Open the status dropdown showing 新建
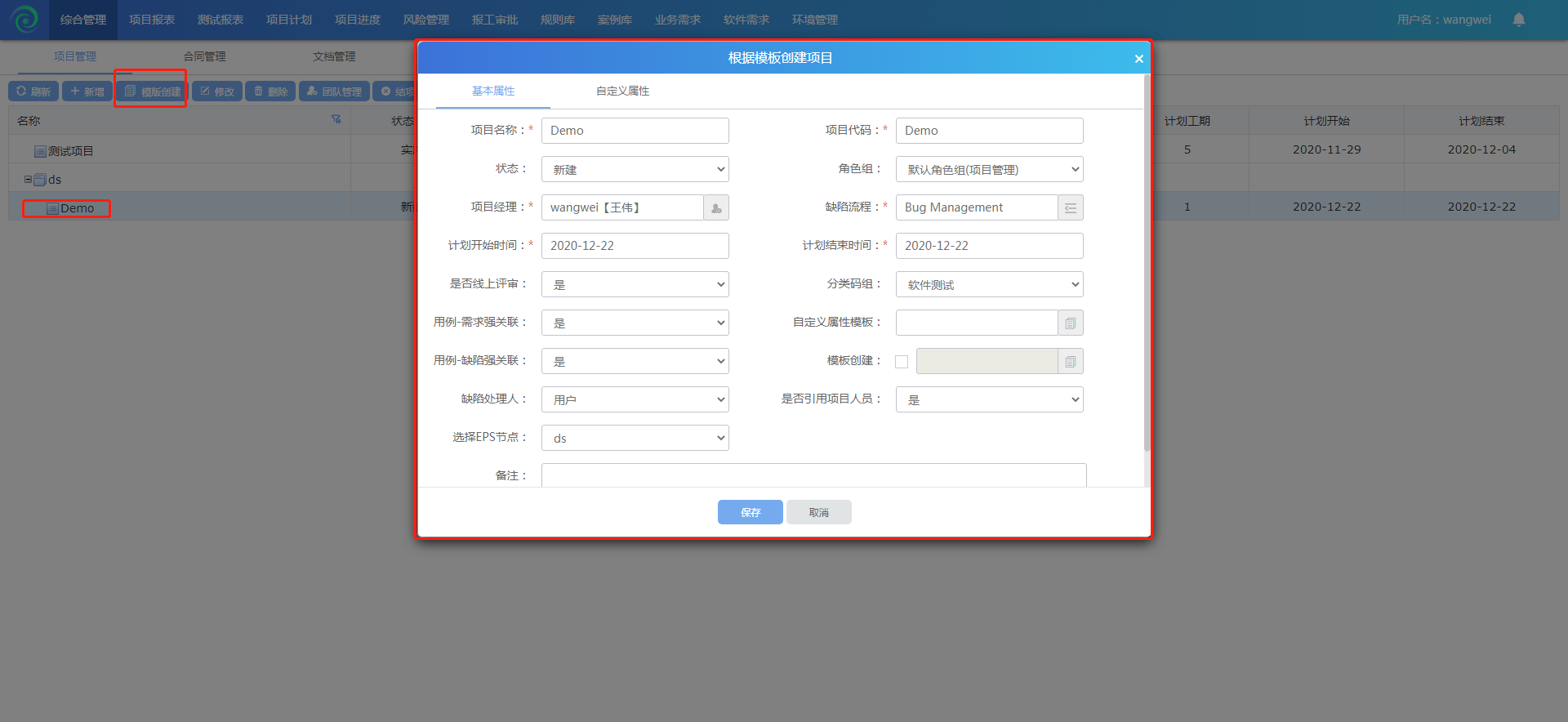 tap(635, 170)
